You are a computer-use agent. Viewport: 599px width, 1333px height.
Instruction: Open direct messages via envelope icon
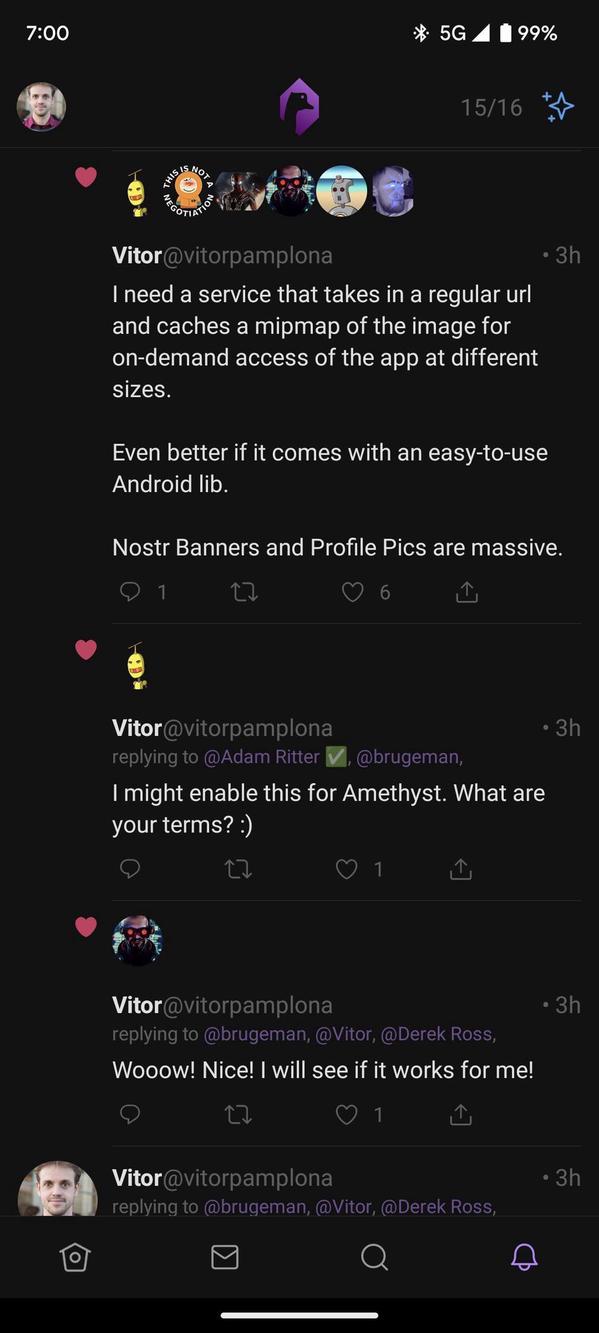(x=225, y=1257)
